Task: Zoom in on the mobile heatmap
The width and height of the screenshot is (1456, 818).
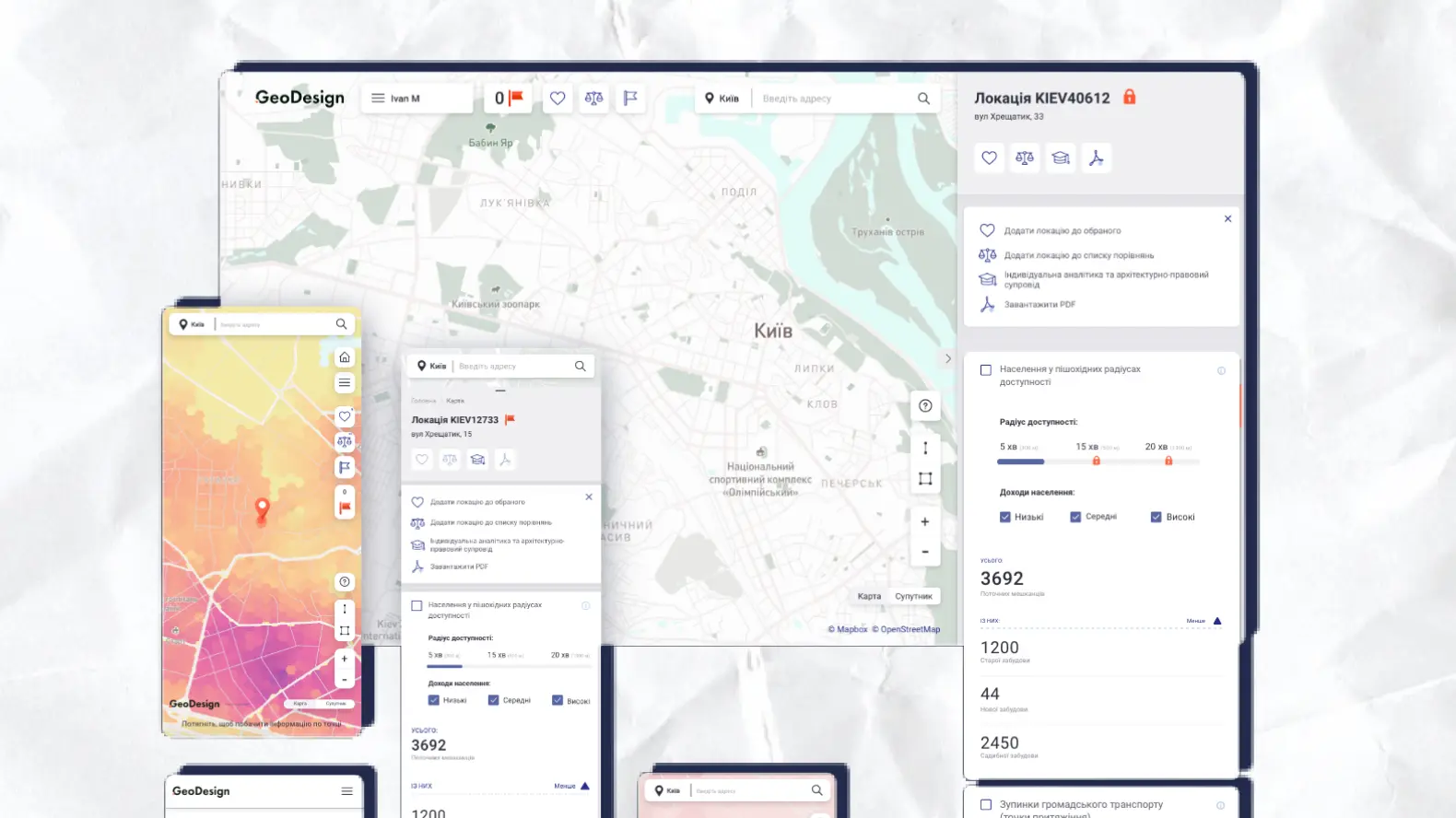Action: (345, 659)
